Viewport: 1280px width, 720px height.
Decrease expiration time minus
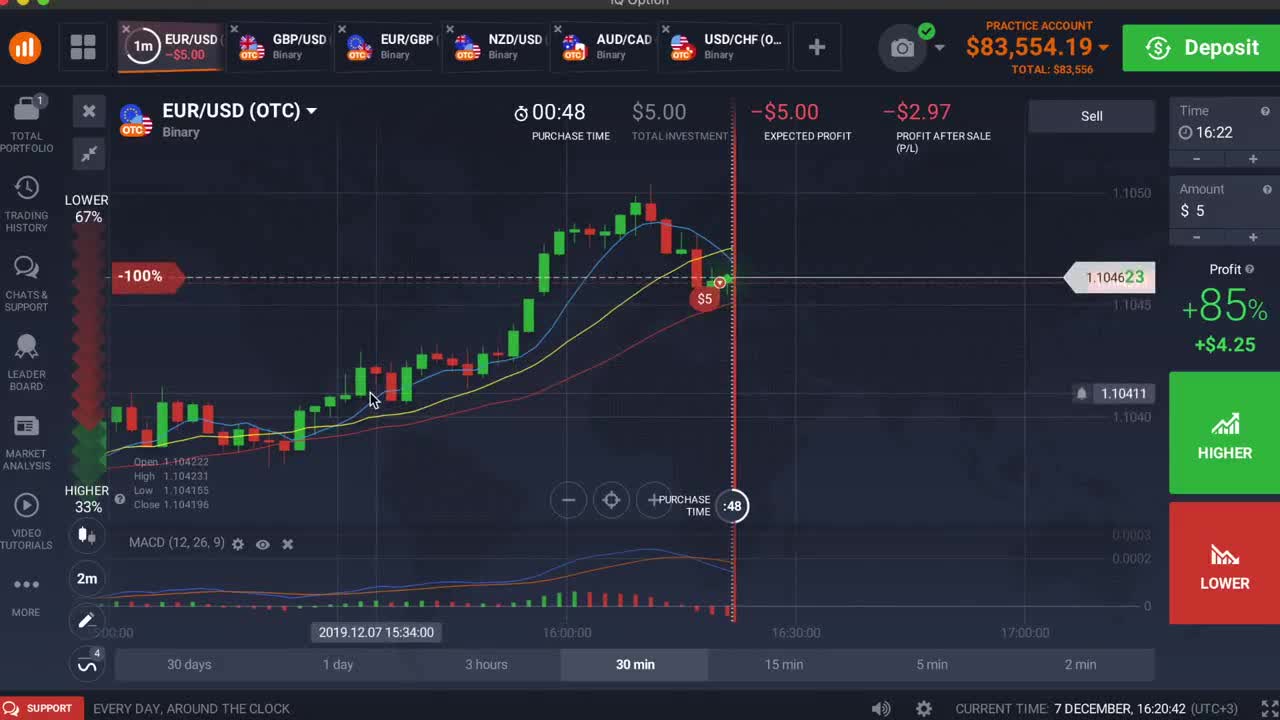(x=1197, y=159)
